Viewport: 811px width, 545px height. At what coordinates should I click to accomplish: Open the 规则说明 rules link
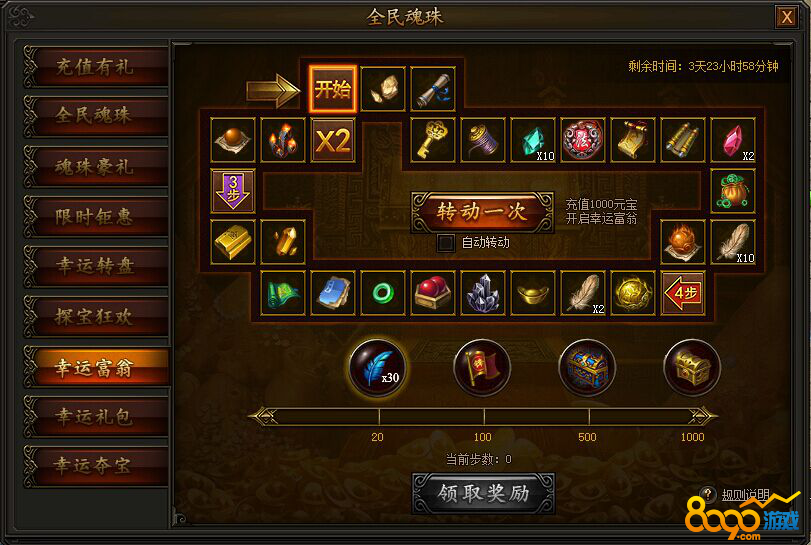(x=745, y=495)
